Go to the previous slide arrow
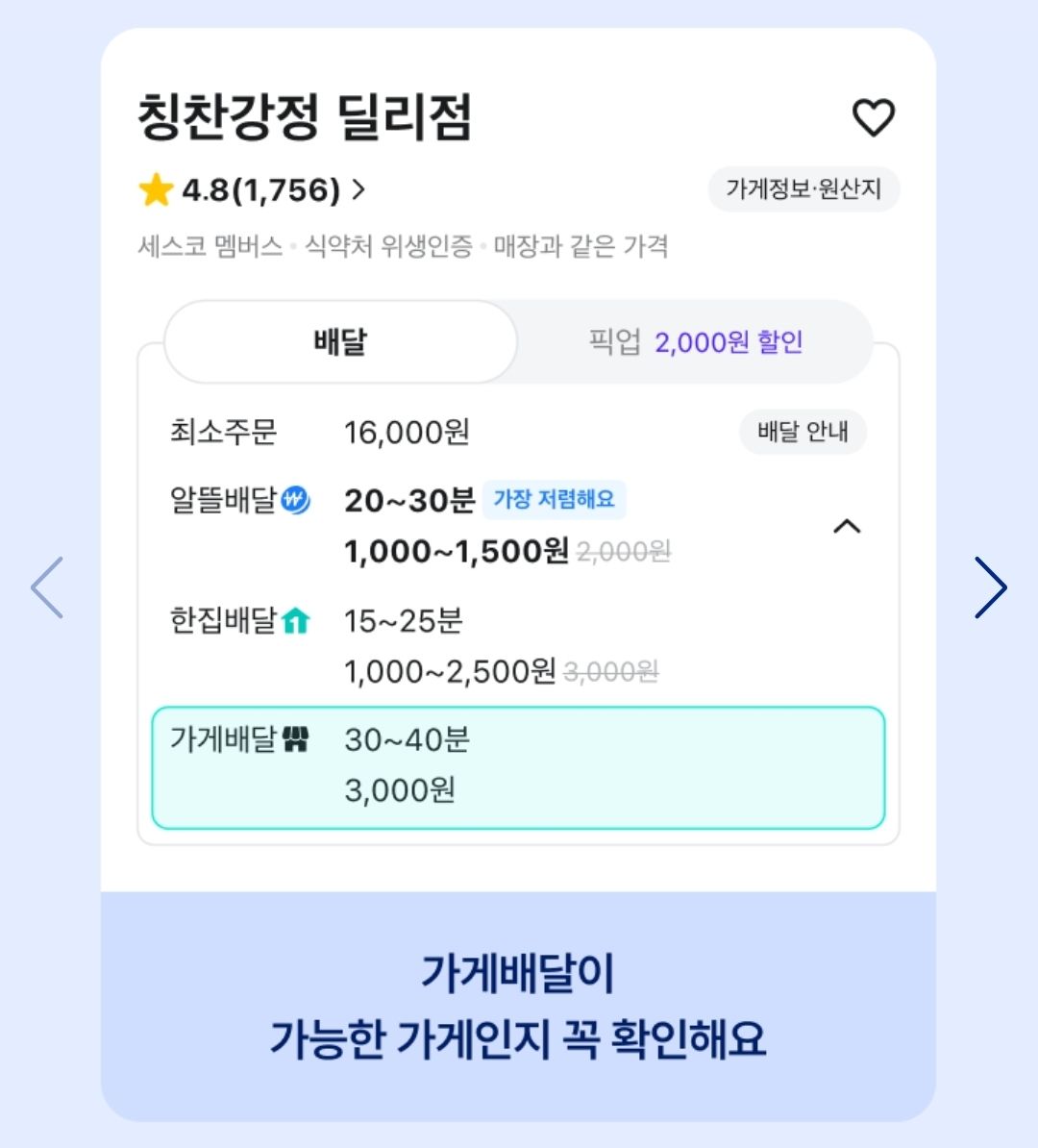The height and width of the screenshot is (1148, 1038). [x=47, y=587]
